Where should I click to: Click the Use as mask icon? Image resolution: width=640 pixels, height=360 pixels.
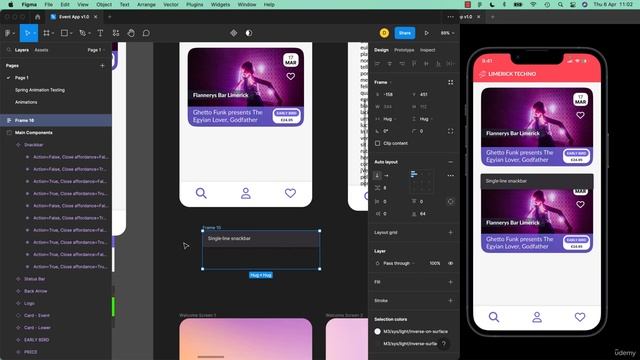point(249,33)
